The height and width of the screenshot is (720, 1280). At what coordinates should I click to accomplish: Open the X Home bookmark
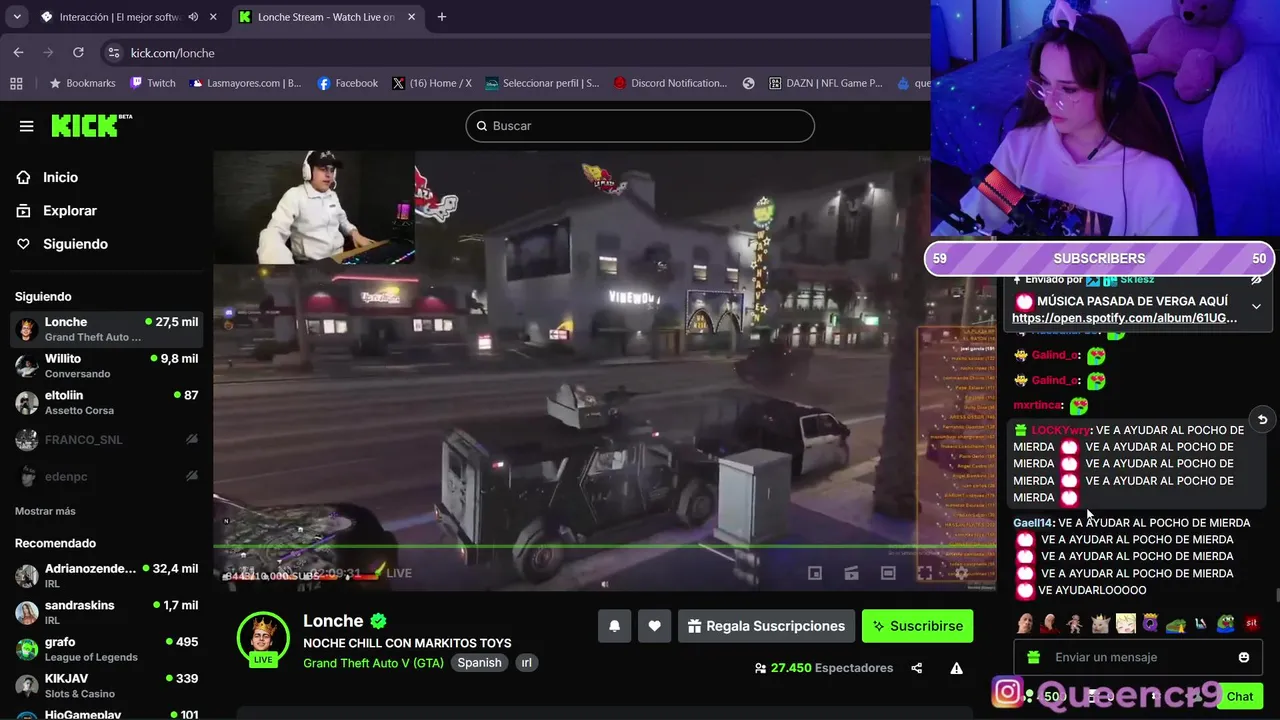(432, 83)
